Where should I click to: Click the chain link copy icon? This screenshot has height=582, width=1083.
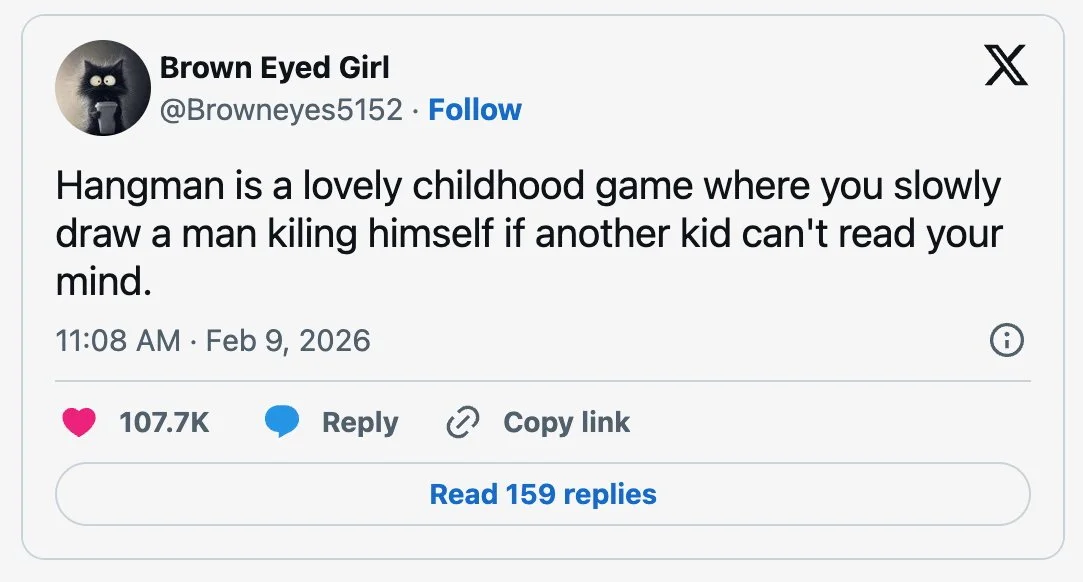462,423
